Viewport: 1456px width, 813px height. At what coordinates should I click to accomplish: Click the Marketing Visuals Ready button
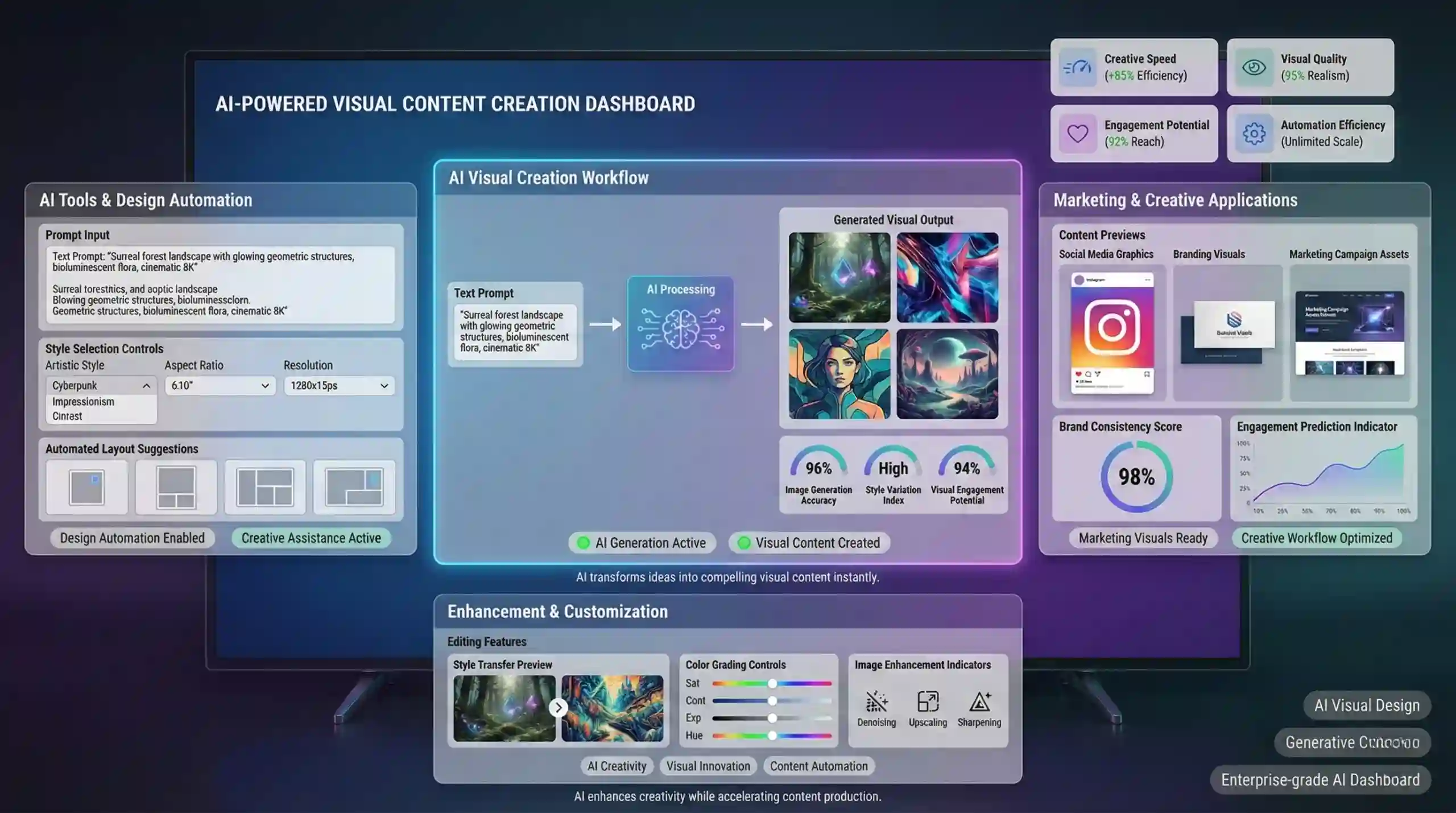(1143, 538)
